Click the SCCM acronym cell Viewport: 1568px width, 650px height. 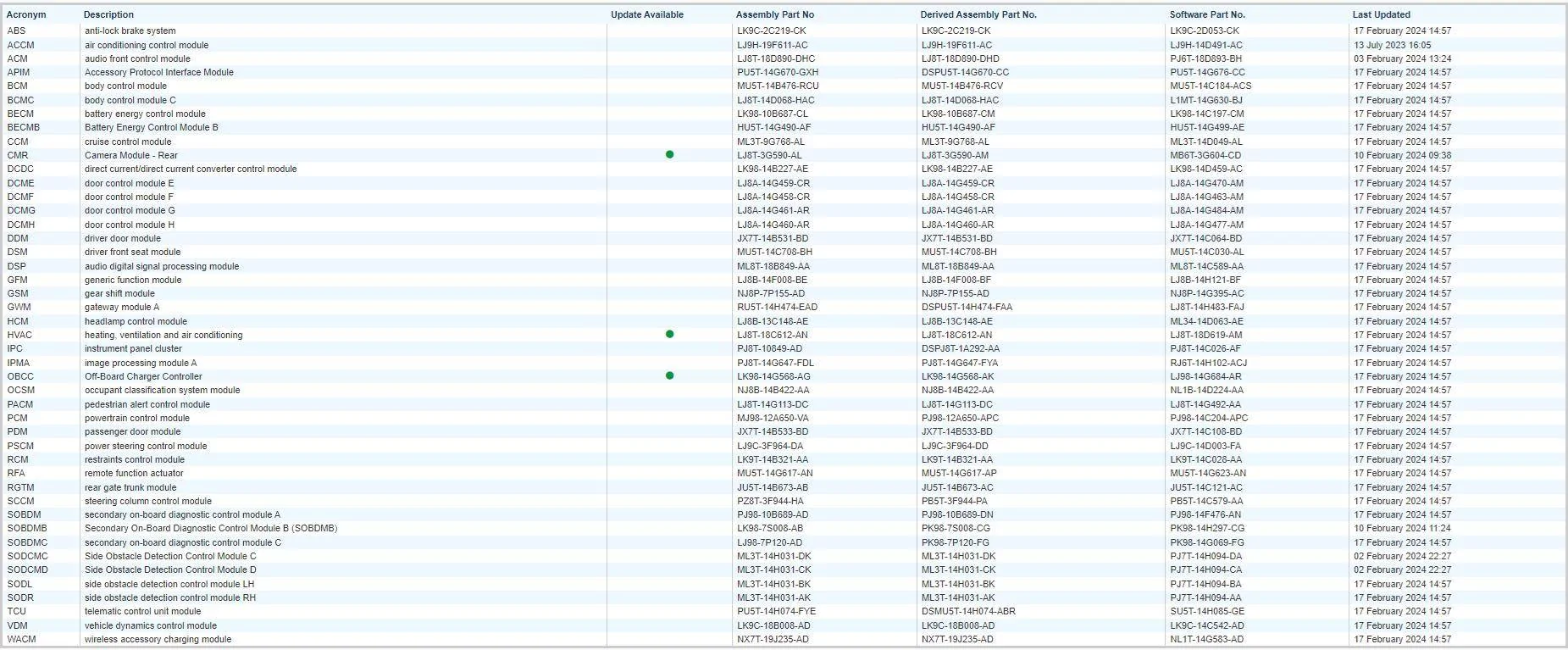pos(21,502)
